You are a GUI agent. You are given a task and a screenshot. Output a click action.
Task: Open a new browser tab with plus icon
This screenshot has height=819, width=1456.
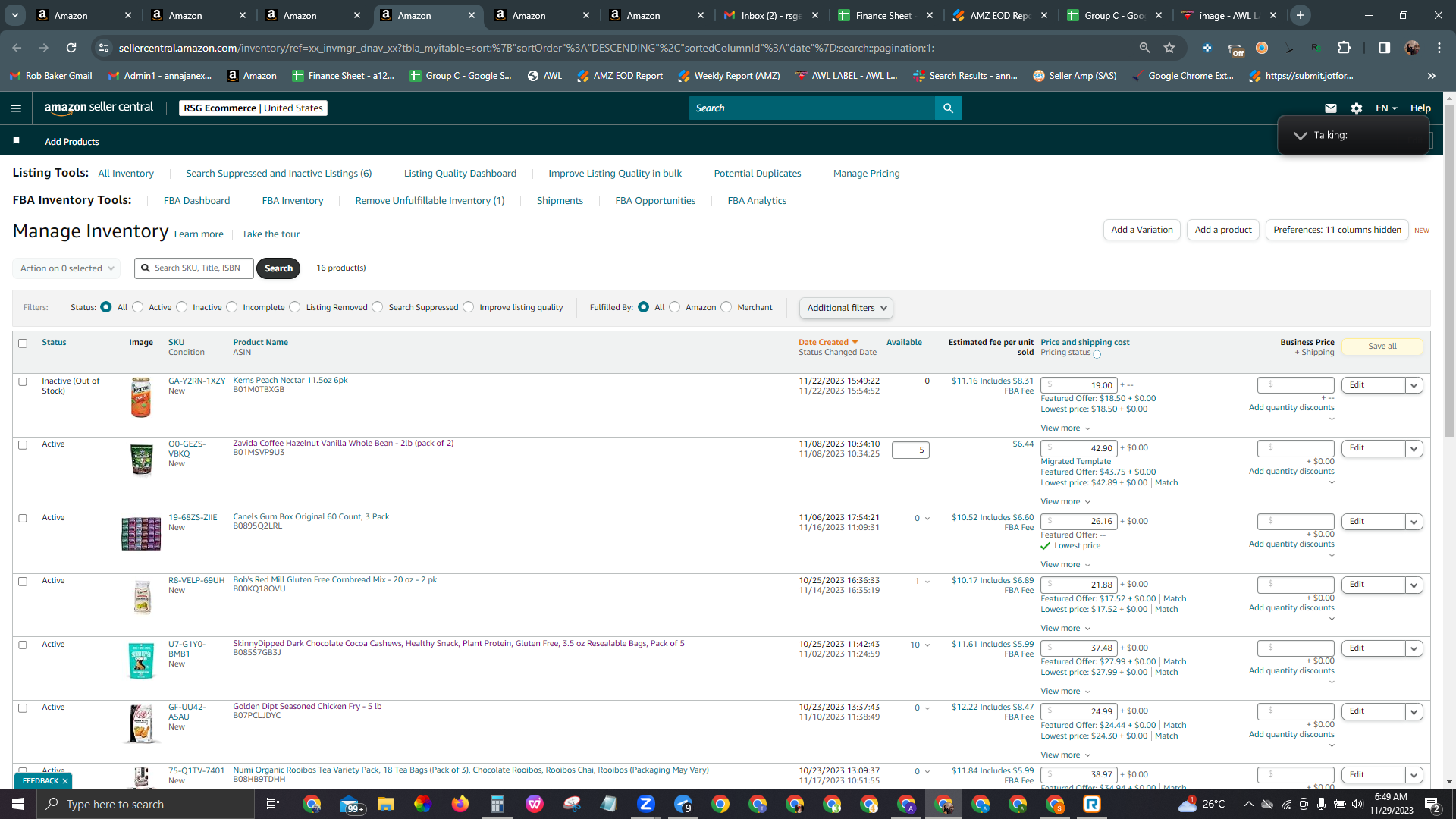1301,15
